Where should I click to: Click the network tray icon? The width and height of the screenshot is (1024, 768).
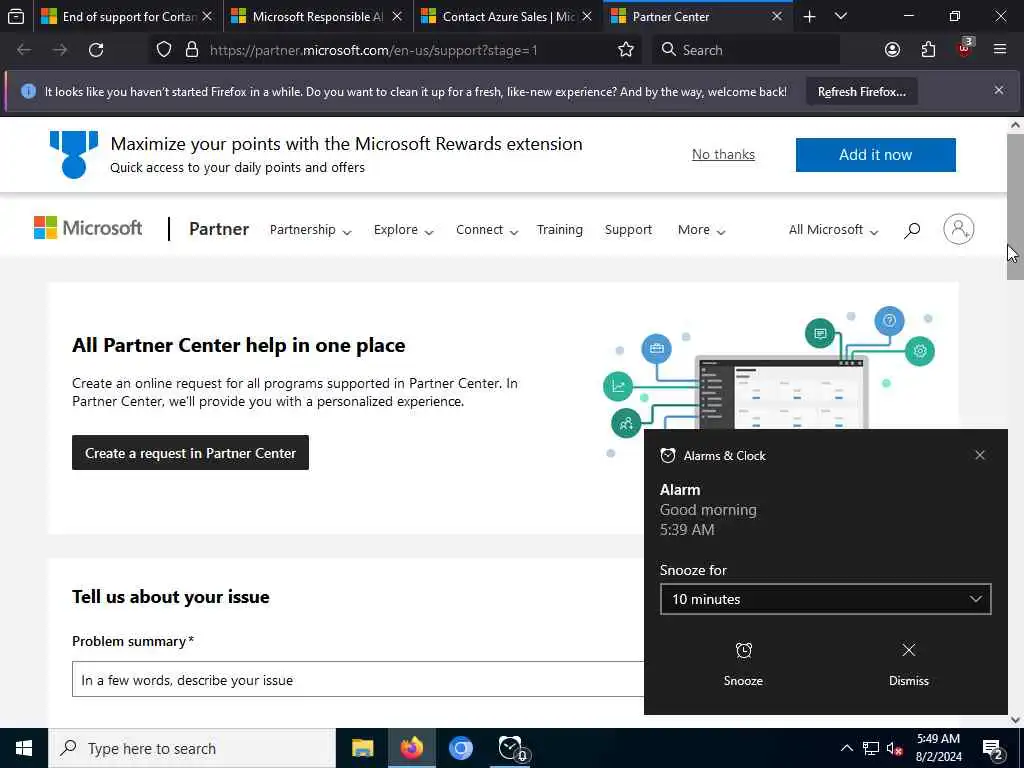[871, 748]
